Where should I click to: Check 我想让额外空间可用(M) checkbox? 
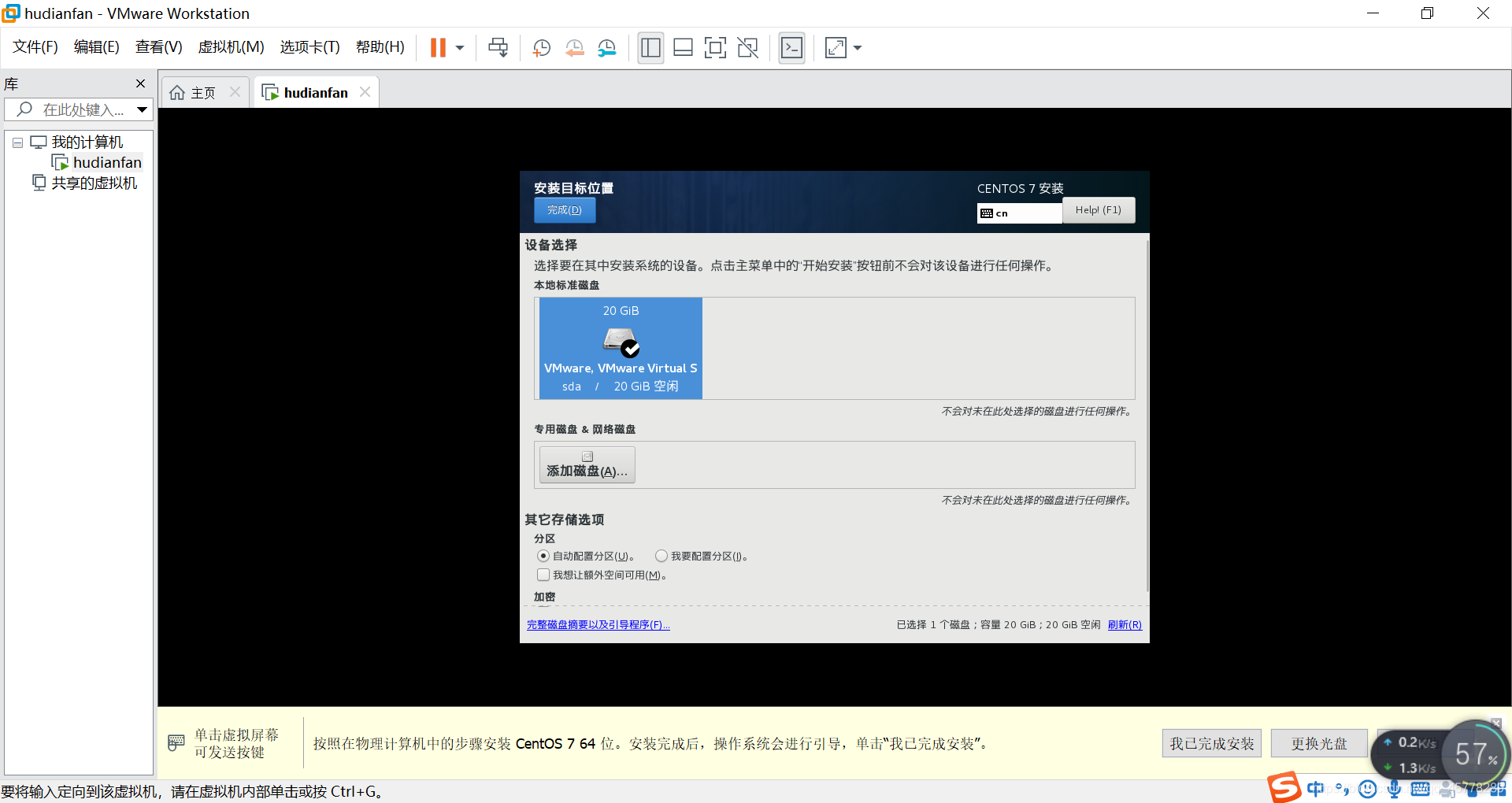543,575
